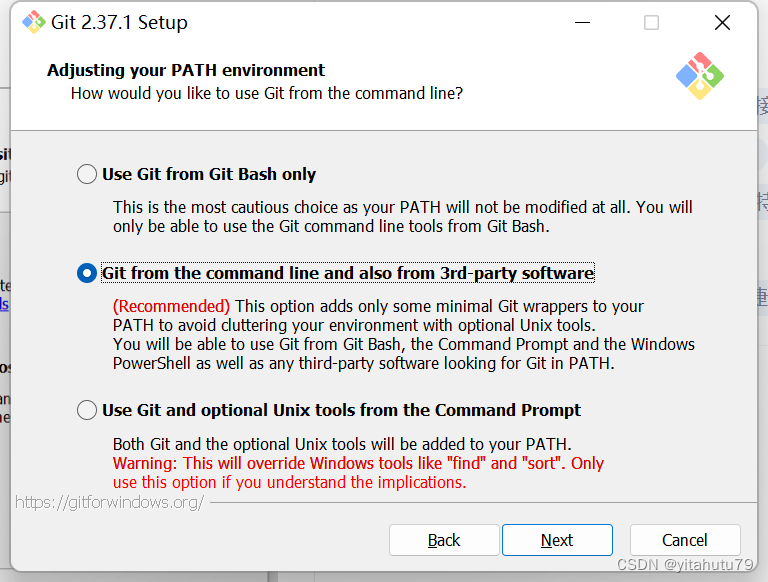Select "Use Git from Git Bash only"

87,174
